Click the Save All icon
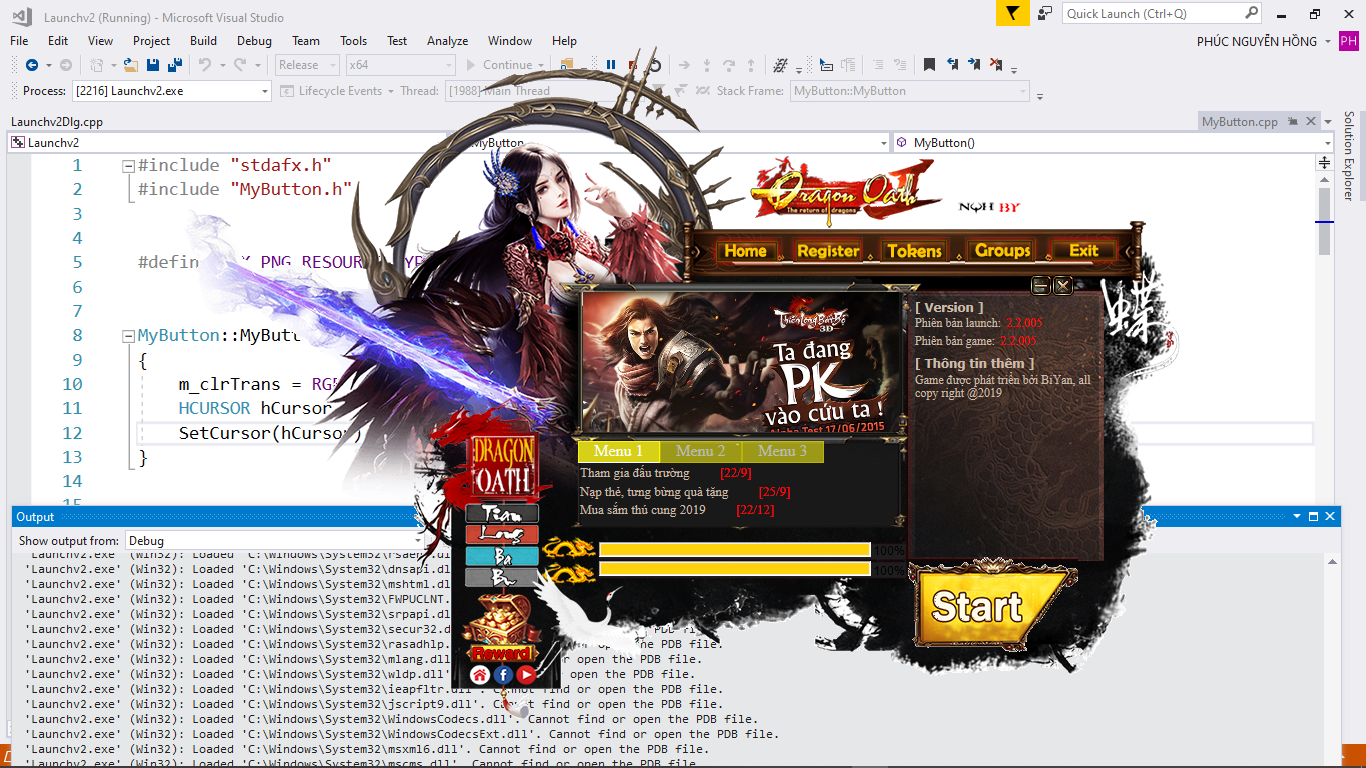 pyautogui.click(x=175, y=65)
